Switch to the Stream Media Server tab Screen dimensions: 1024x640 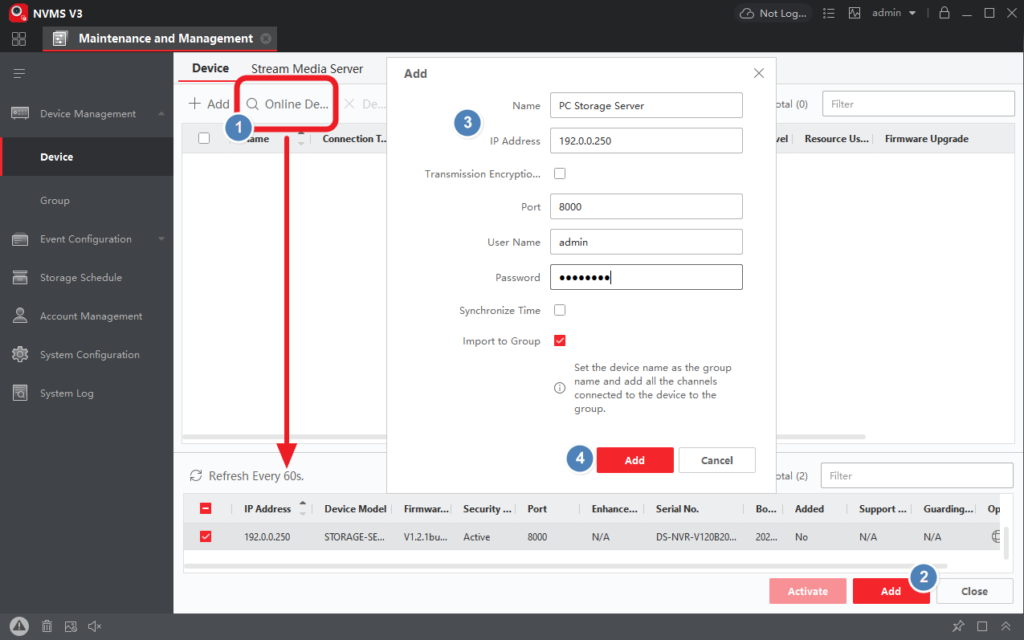307,69
